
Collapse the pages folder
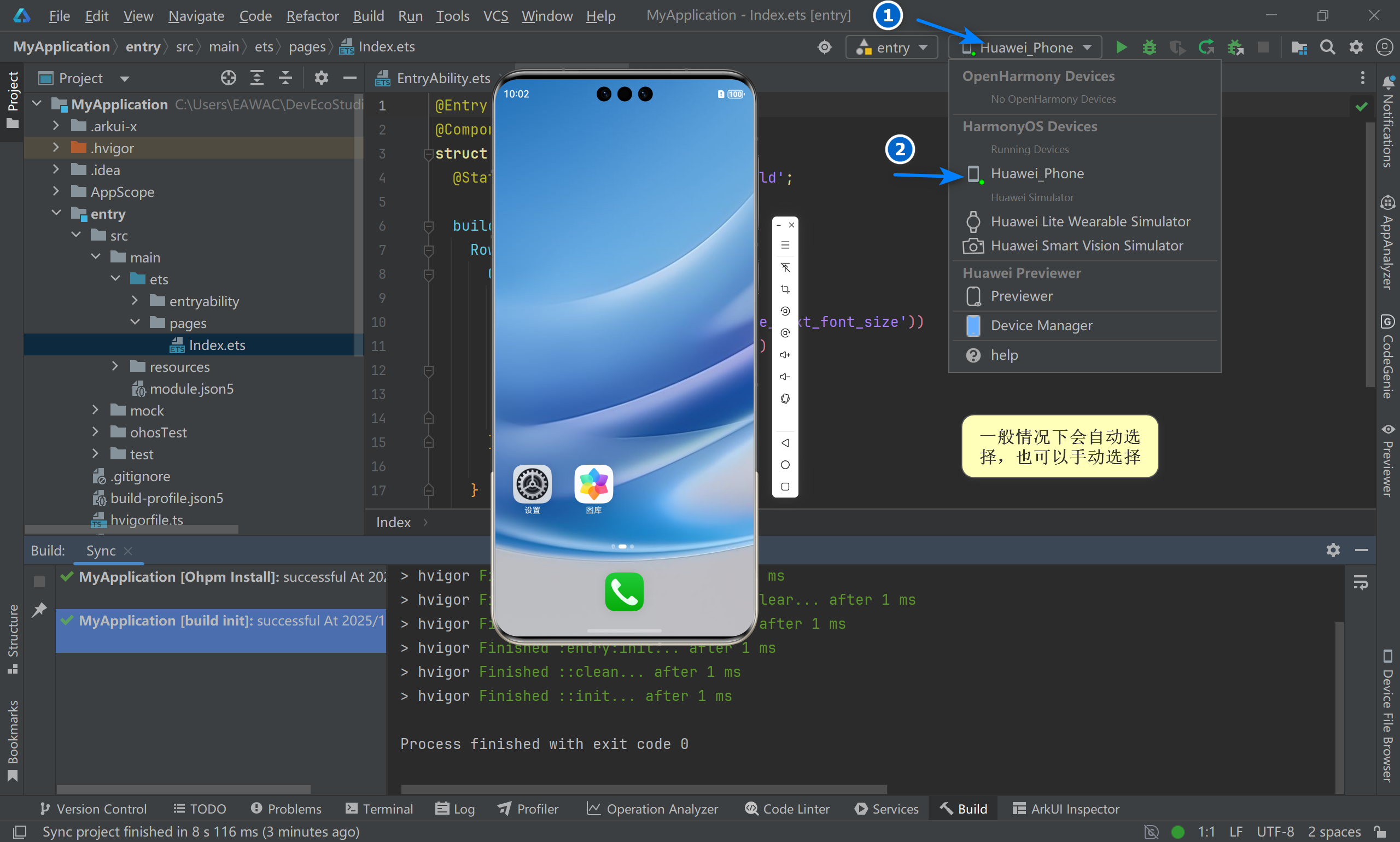pos(135,323)
